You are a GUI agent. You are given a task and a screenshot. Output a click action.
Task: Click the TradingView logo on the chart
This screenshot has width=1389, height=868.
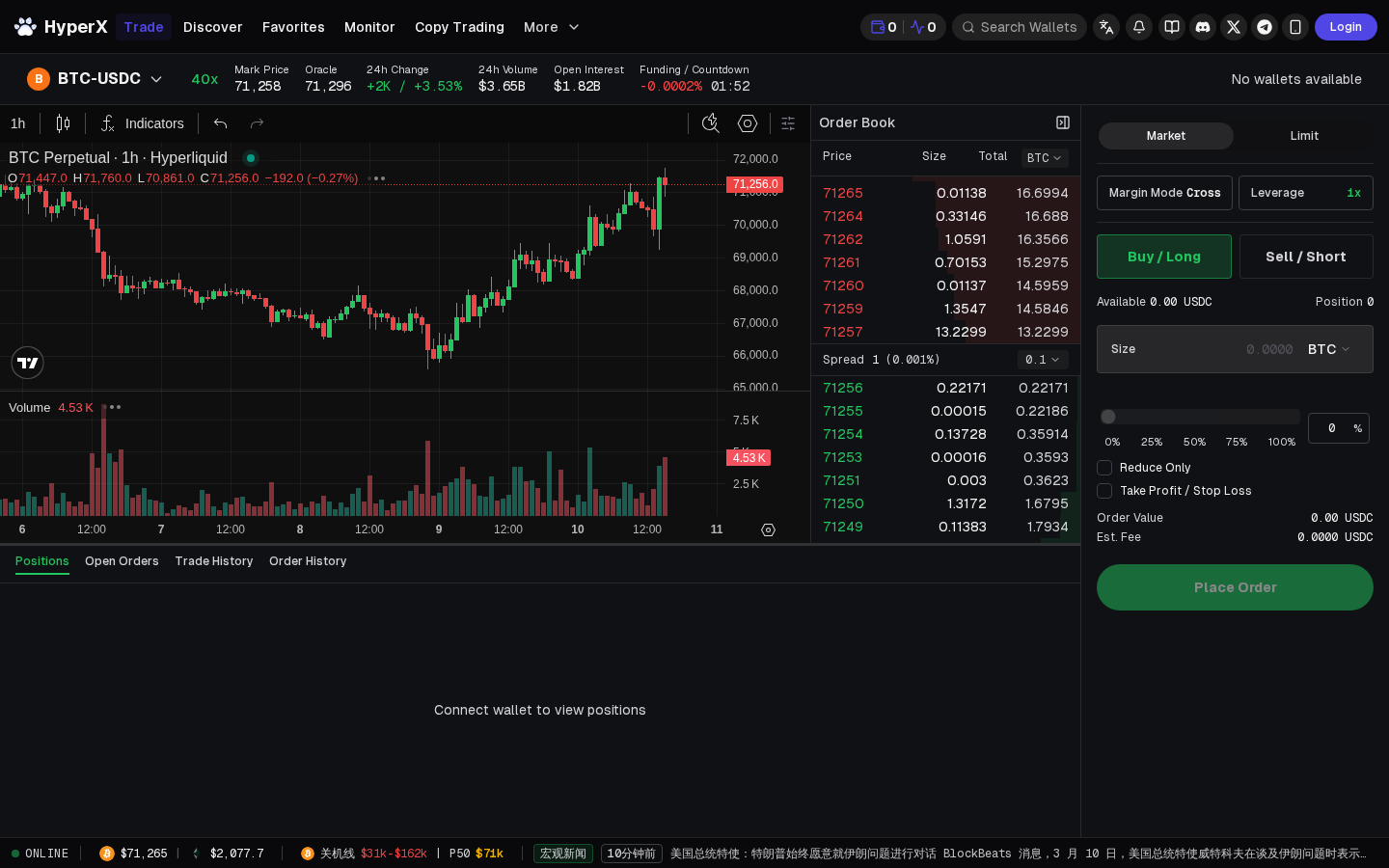[27, 363]
